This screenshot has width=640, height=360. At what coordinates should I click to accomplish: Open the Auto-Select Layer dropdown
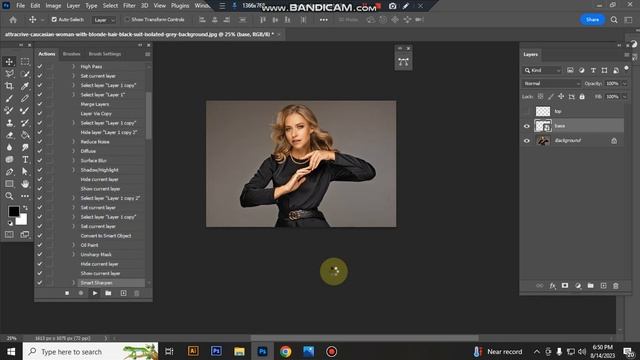(104, 20)
